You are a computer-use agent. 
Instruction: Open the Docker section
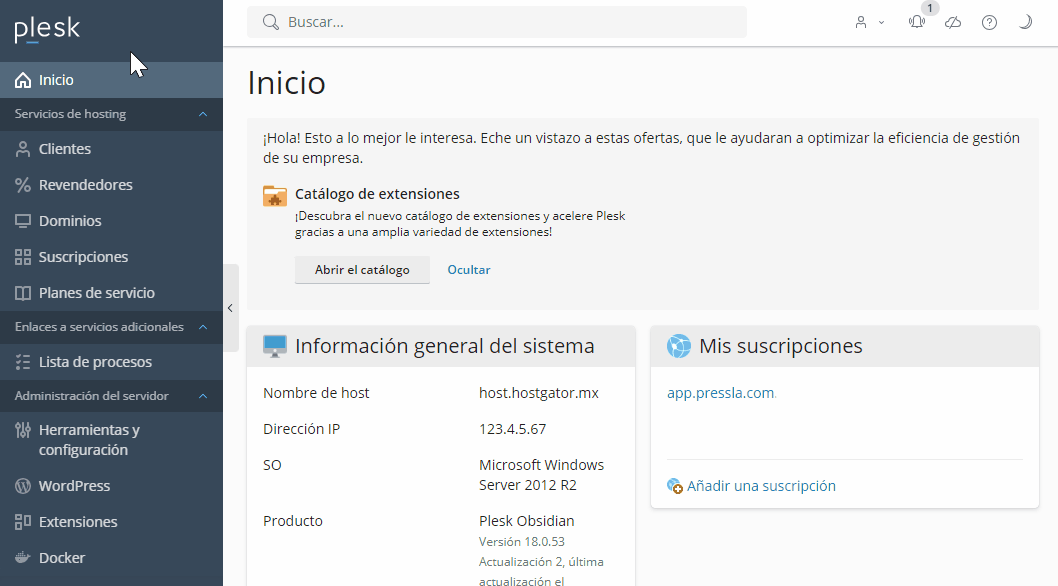pos(111,558)
